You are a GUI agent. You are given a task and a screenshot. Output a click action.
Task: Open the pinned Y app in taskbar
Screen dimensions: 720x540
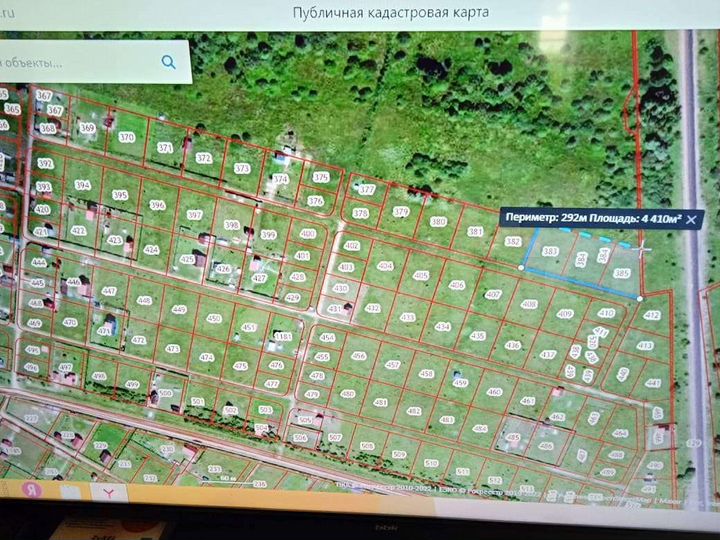(x=111, y=490)
